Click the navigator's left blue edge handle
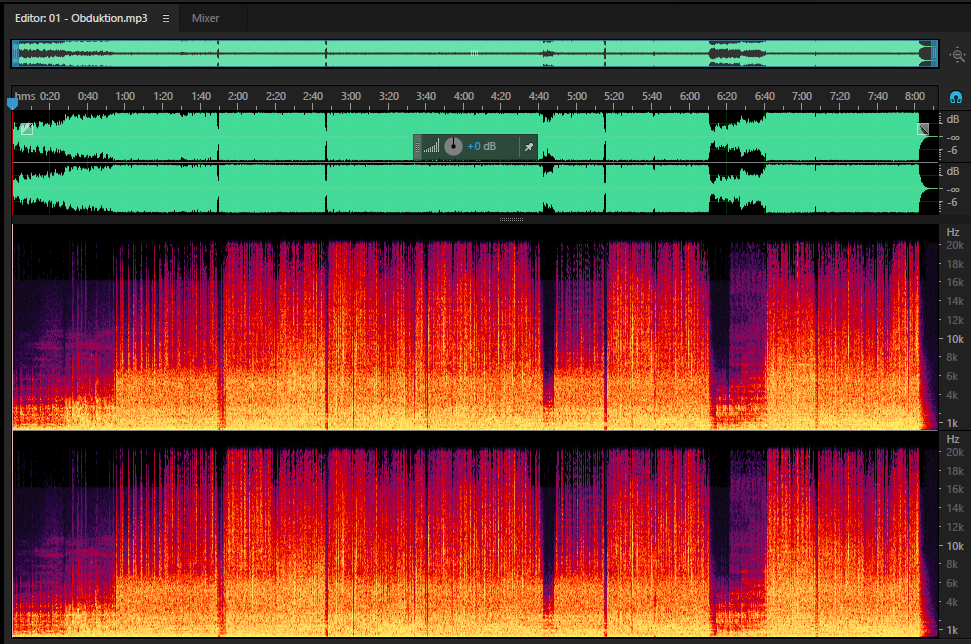Viewport: 971px width, 644px height. tap(15, 54)
